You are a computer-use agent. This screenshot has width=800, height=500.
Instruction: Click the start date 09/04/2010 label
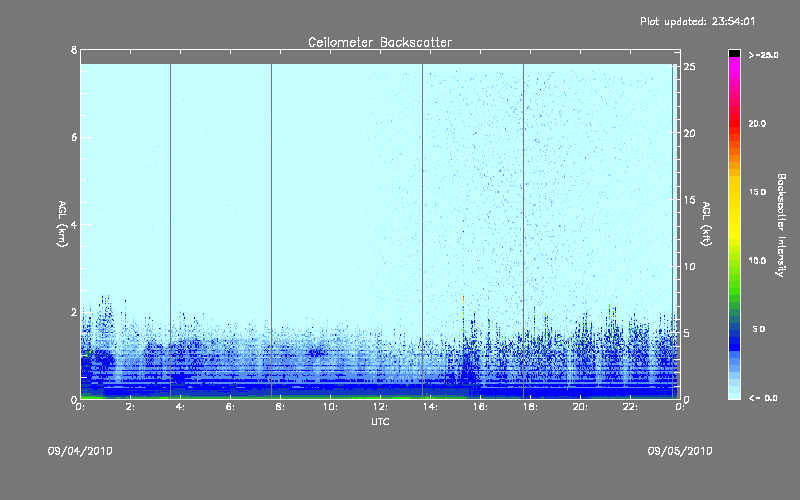pos(80,451)
